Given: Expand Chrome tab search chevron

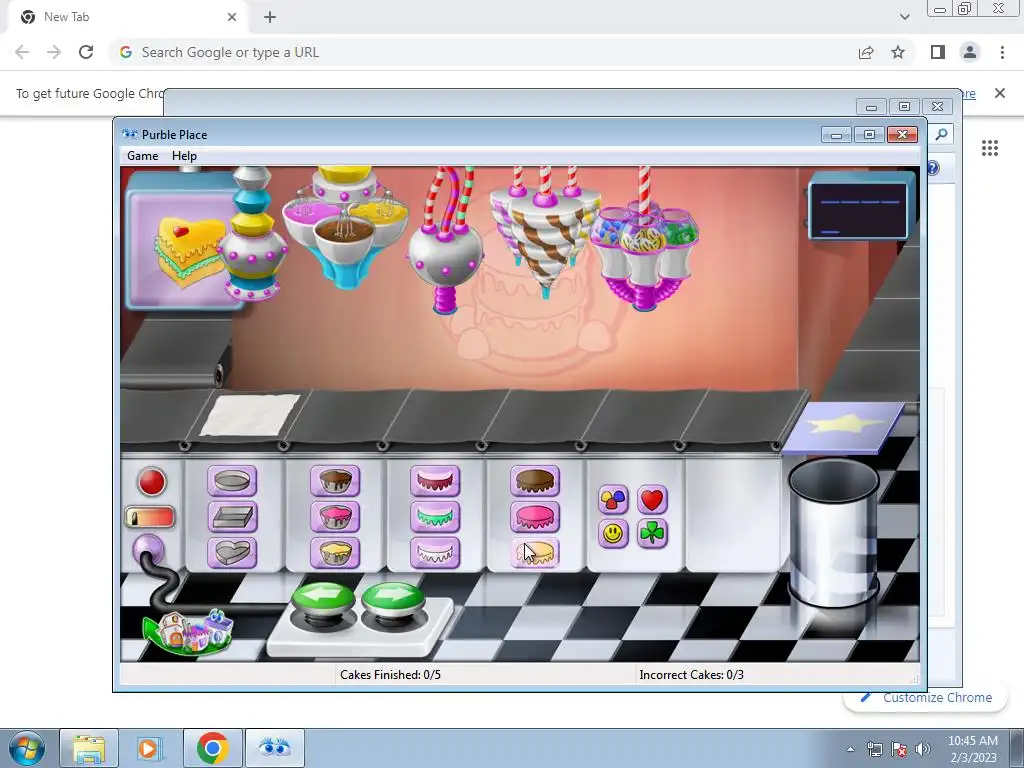Looking at the screenshot, I should pyautogui.click(x=904, y=17).
